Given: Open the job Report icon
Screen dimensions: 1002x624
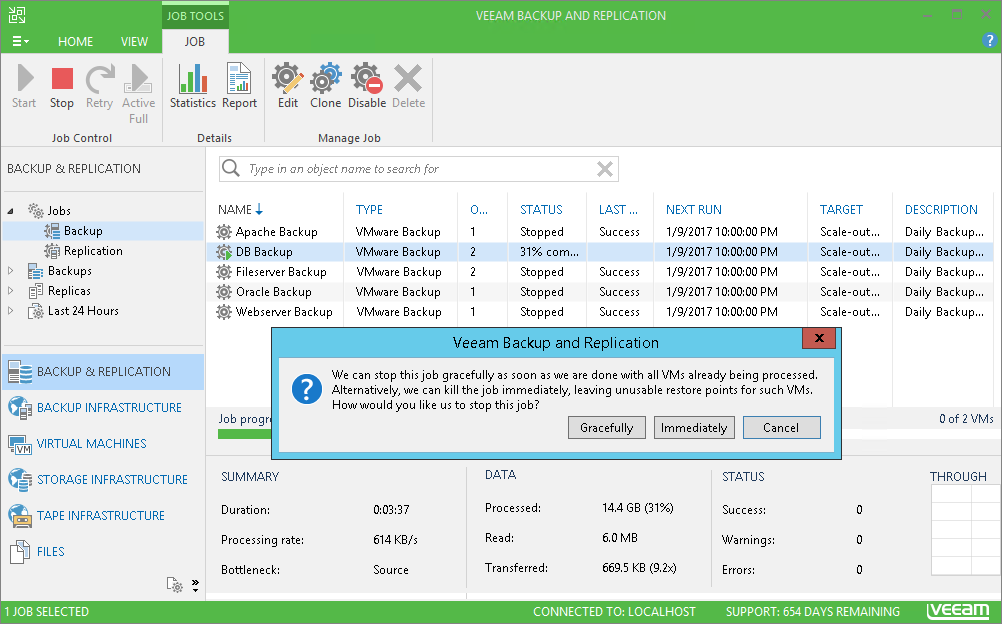Looking at the screenshot, I should click(239, 79).
